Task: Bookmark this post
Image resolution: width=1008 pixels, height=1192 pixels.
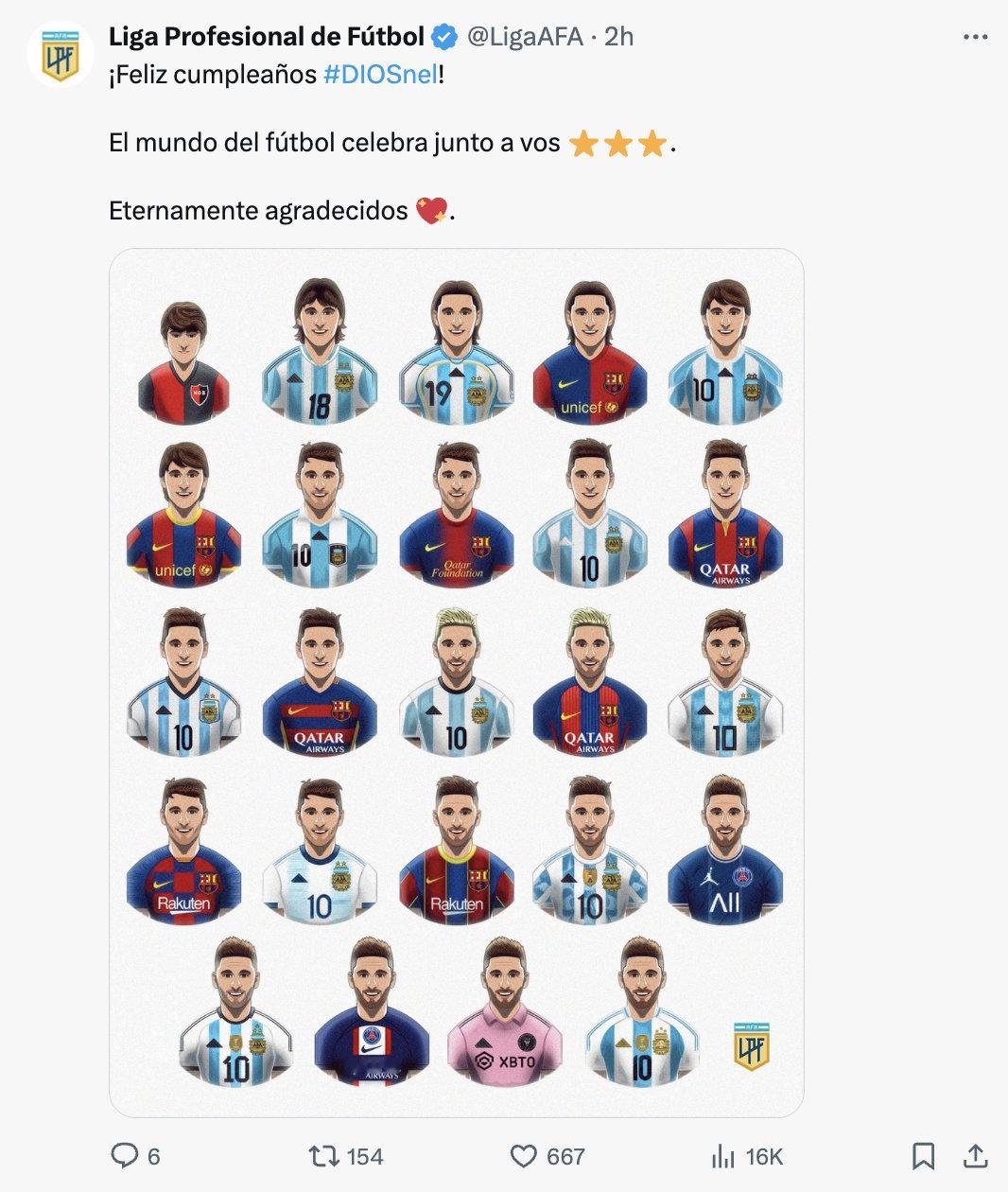Action: (924, 1155)
